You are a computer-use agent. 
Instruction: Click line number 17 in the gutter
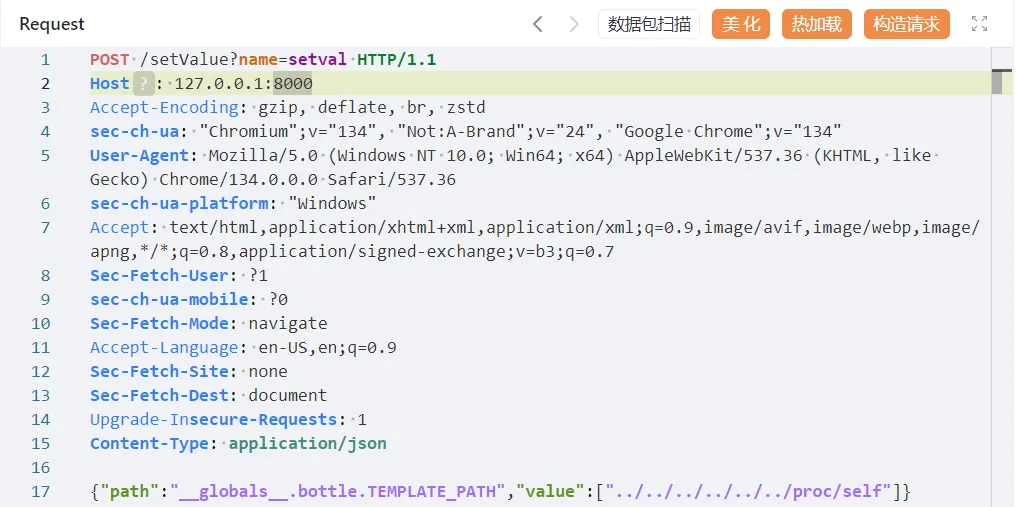(40, 492)
